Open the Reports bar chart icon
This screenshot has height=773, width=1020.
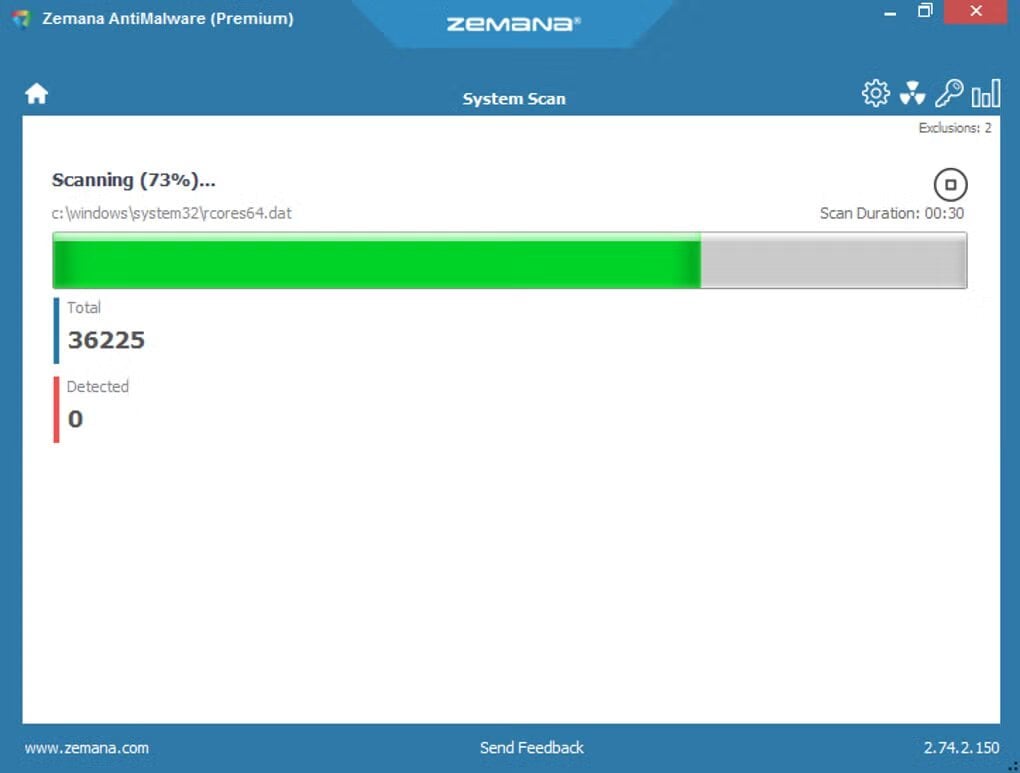[x=986, y=94]
